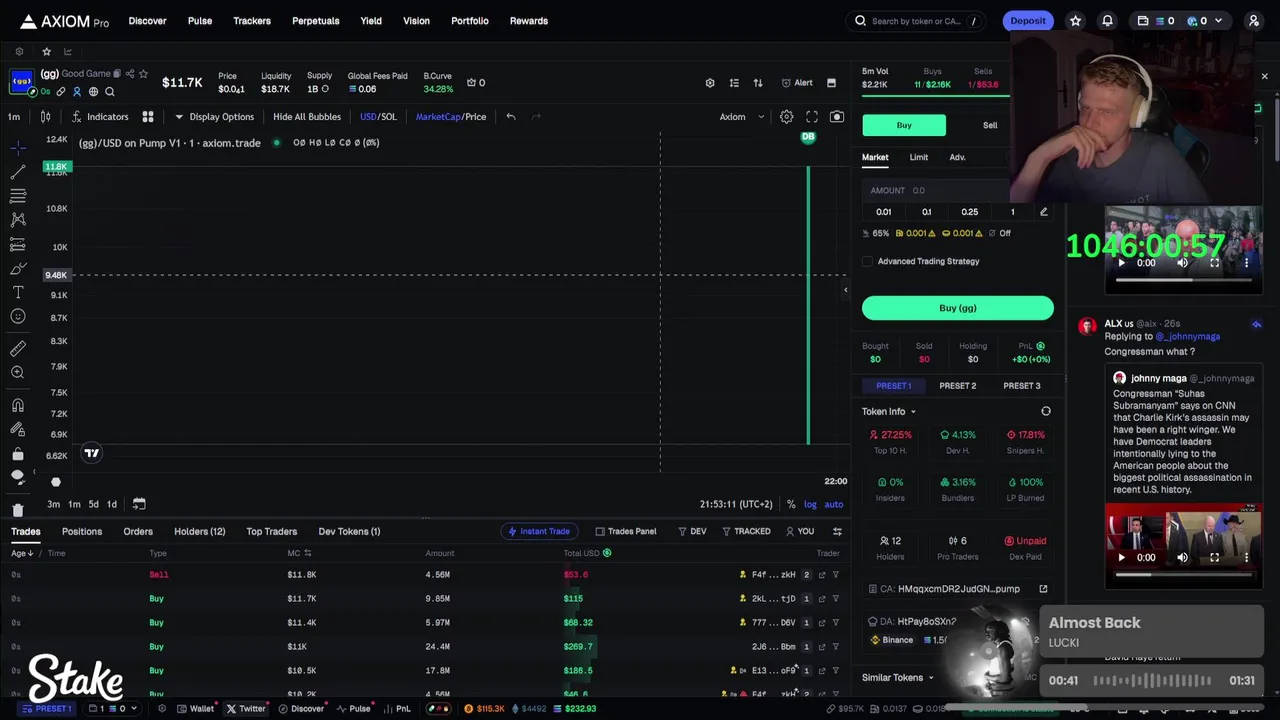The image size is (1280, 720).
Task: Collapse the Token Info section
Action: coord(889,412)
